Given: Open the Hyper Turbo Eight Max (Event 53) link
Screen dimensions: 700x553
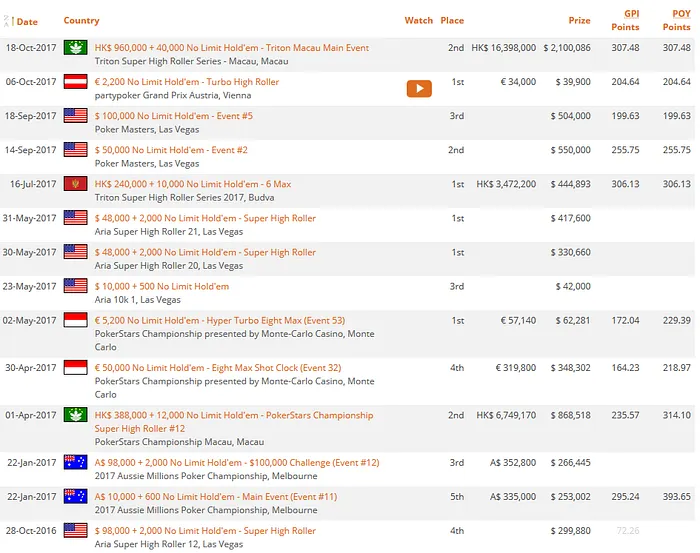Looking at the screenshot, I should tap(219, 320).
